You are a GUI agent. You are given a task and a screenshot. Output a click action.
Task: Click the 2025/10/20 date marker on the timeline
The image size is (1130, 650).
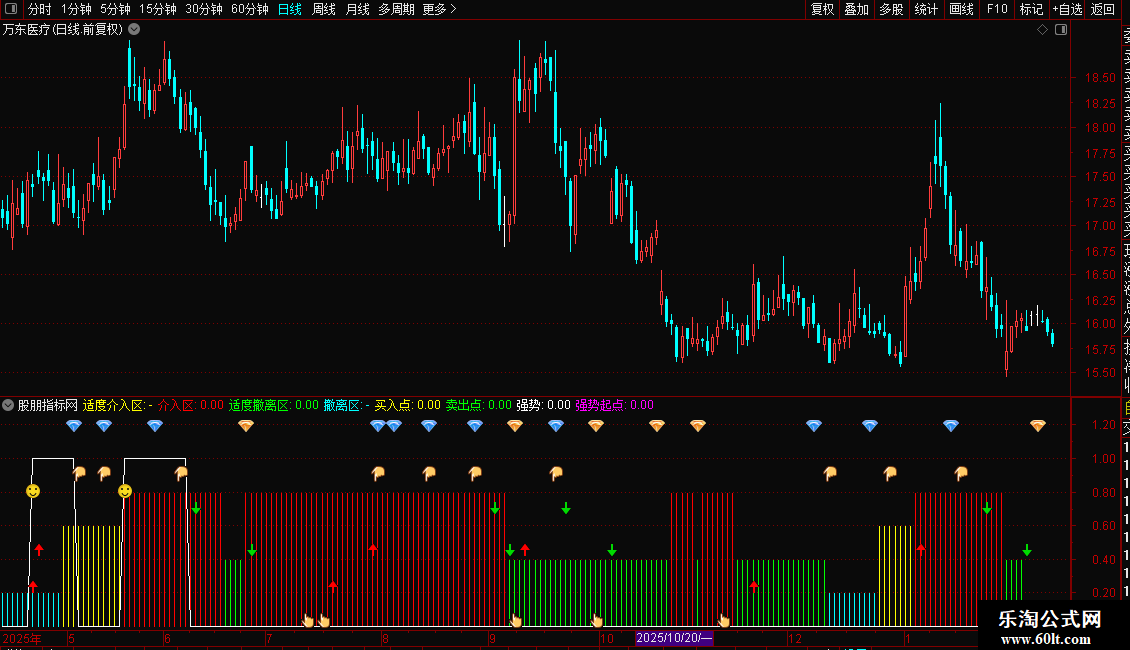tap(674, 637)
